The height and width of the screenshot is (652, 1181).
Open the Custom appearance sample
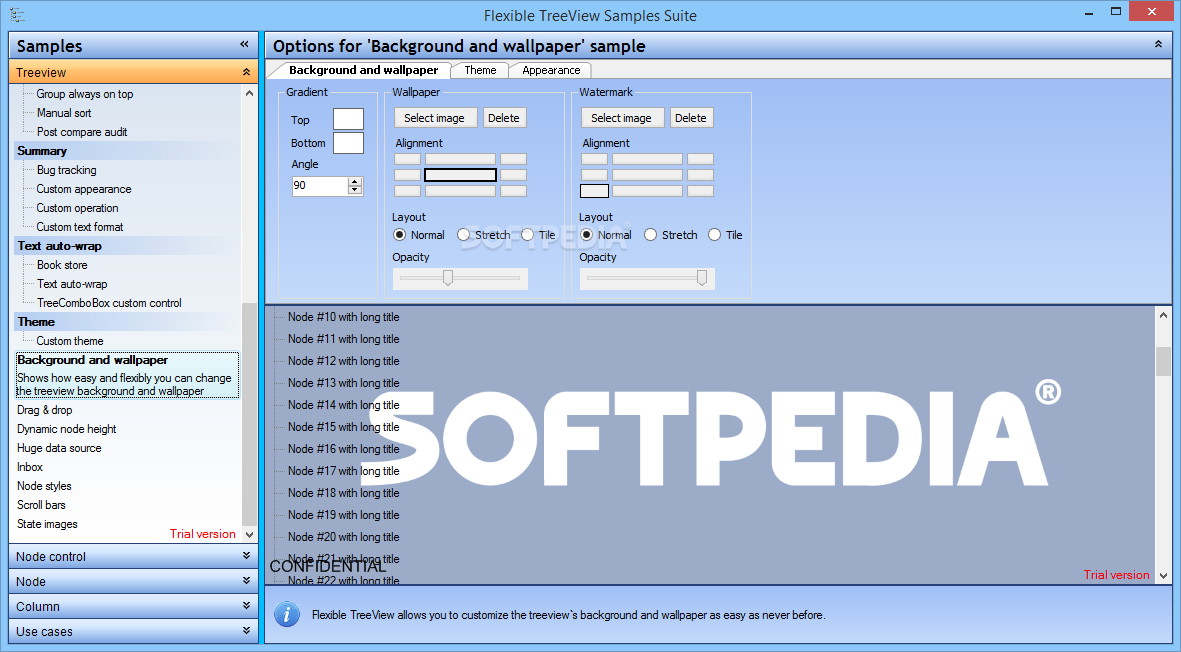84,189
